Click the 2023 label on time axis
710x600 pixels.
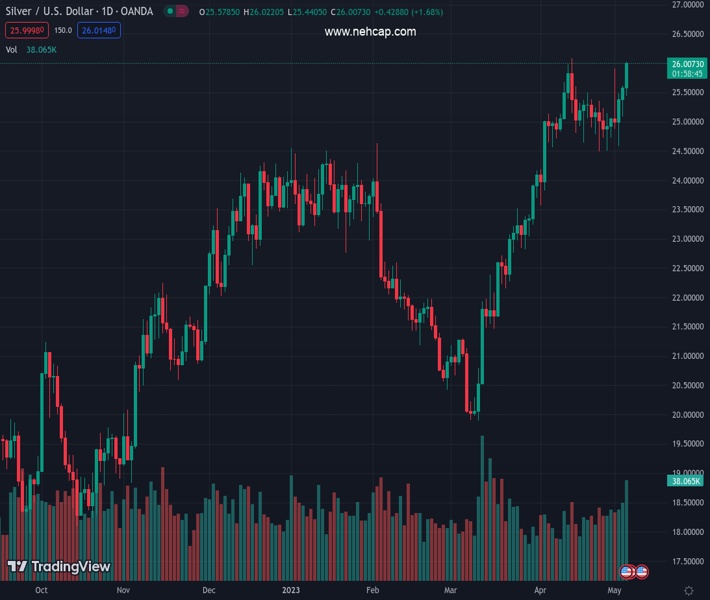click(292, 591)
